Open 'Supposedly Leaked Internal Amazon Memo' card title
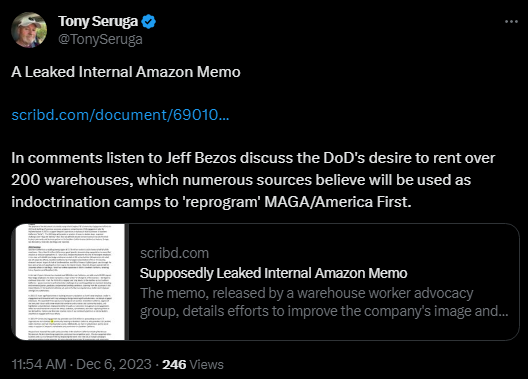Viewport: 528px width, 379px height. [273, 273]
